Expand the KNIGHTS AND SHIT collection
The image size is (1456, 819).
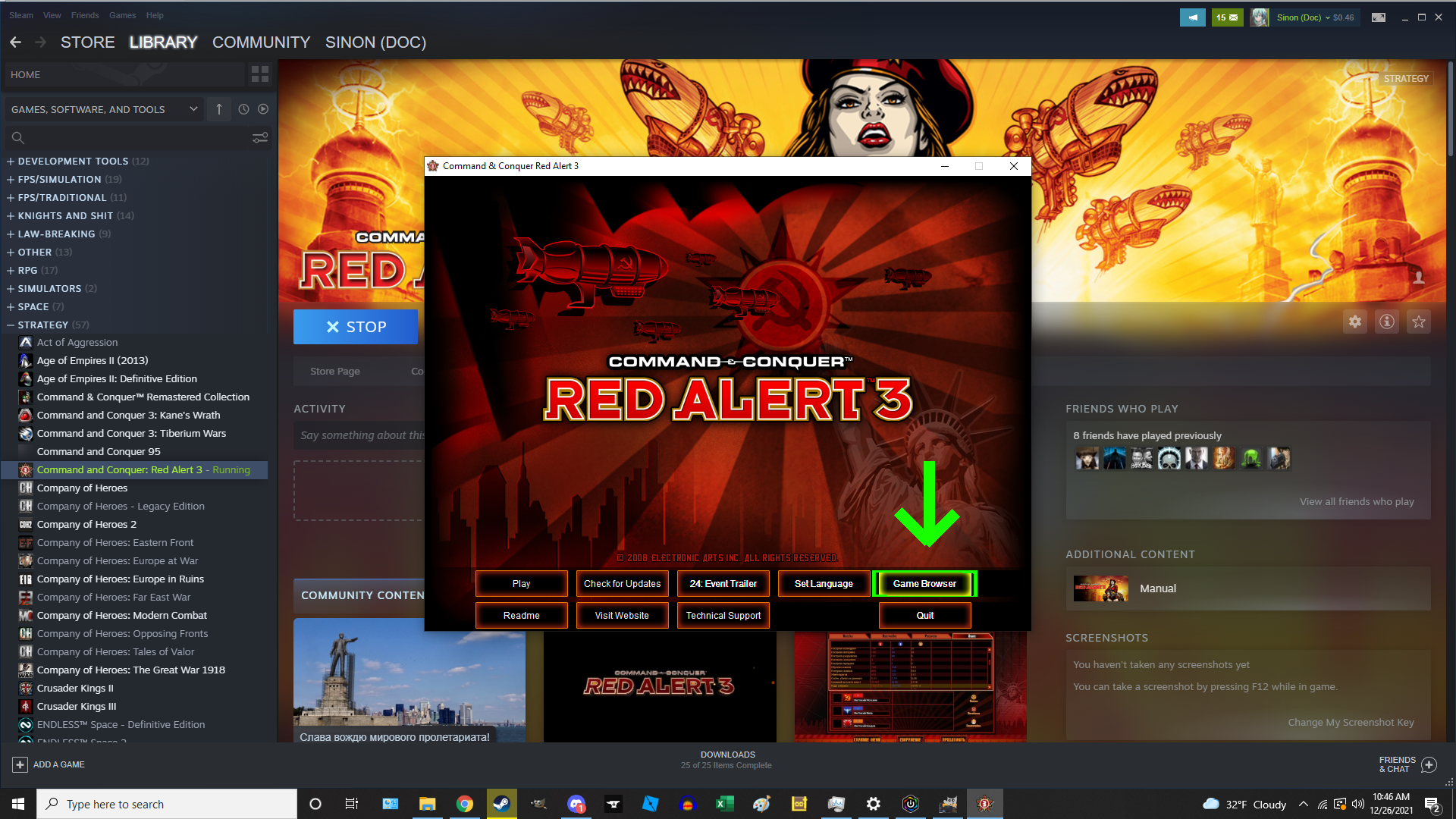[x=11, y=215]
